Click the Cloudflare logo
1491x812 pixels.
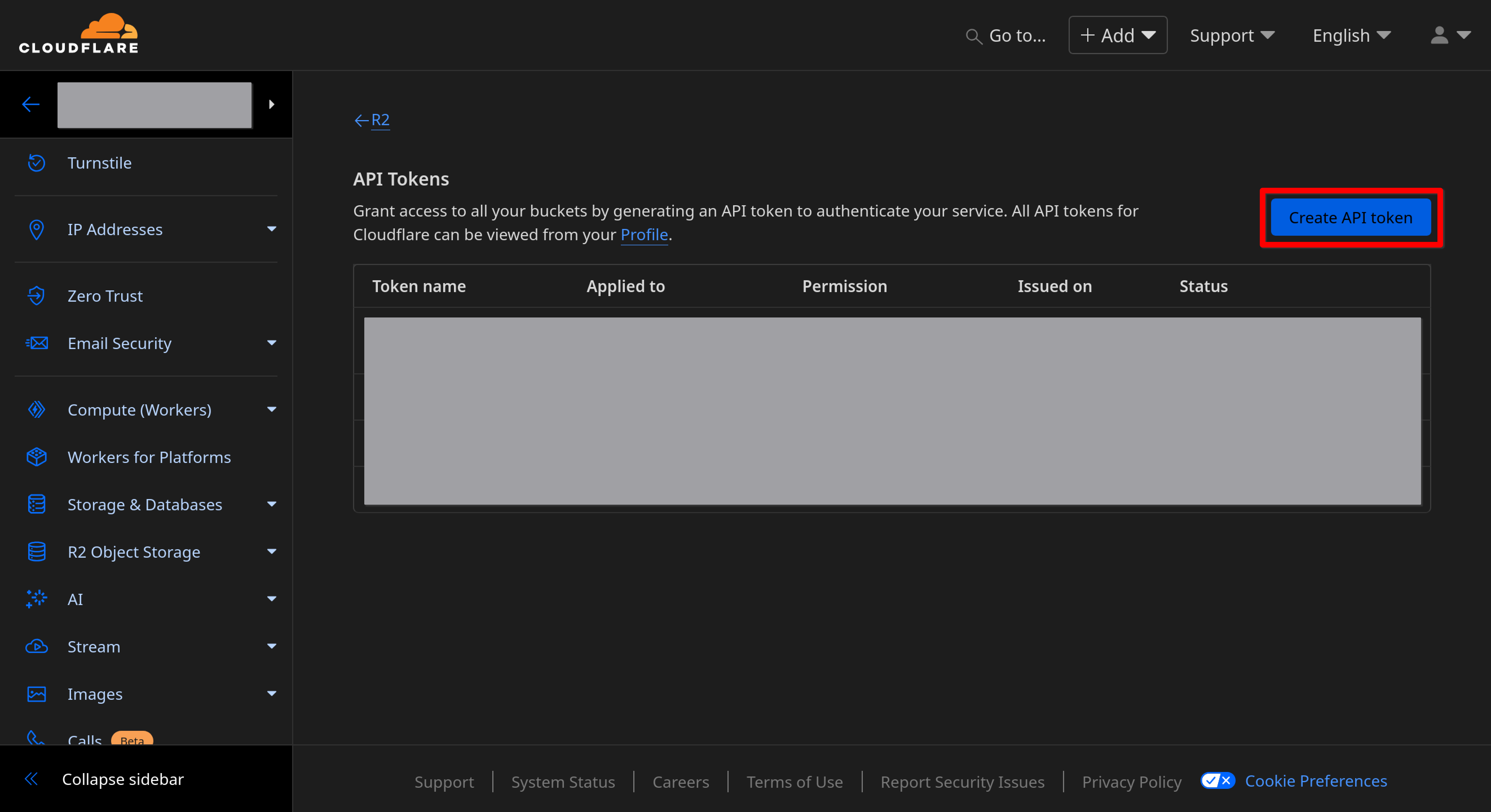click(79, 34)
